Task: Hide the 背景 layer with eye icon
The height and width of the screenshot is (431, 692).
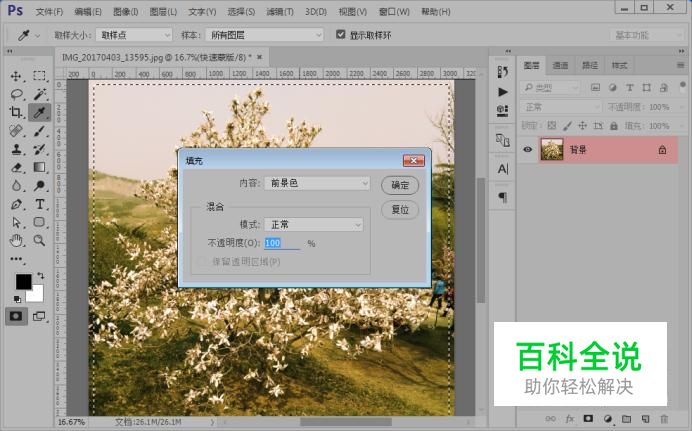Action: 527,150
